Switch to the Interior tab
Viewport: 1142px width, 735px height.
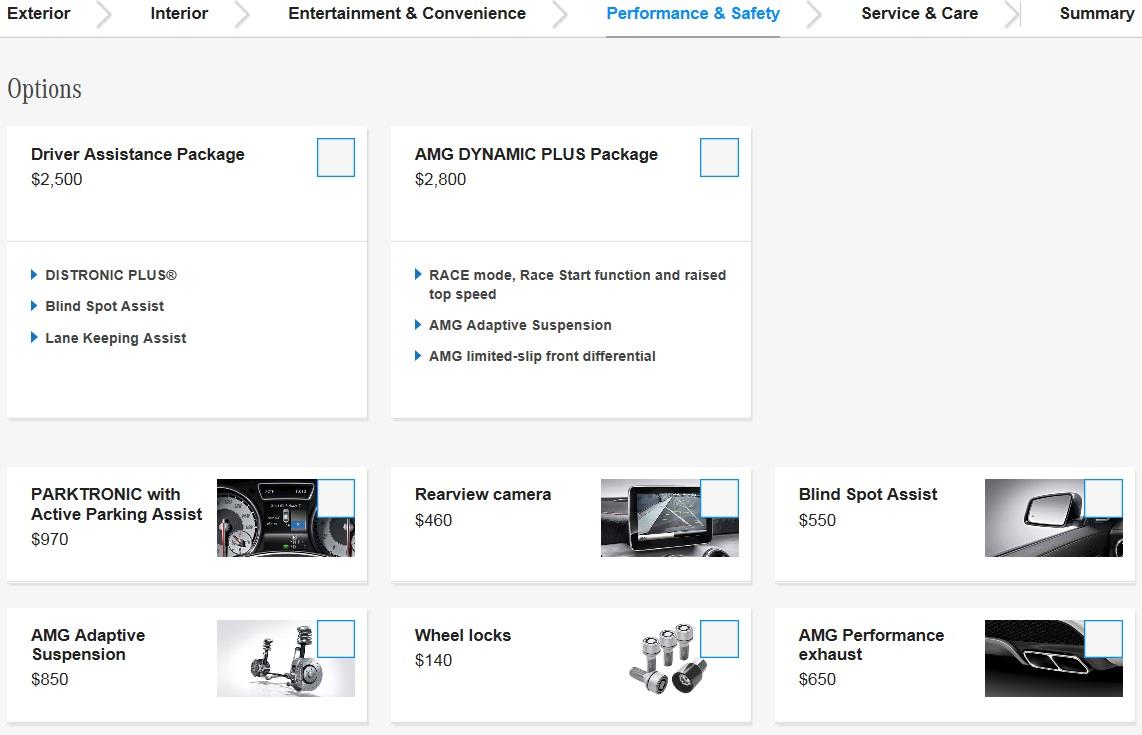(179, 13)
